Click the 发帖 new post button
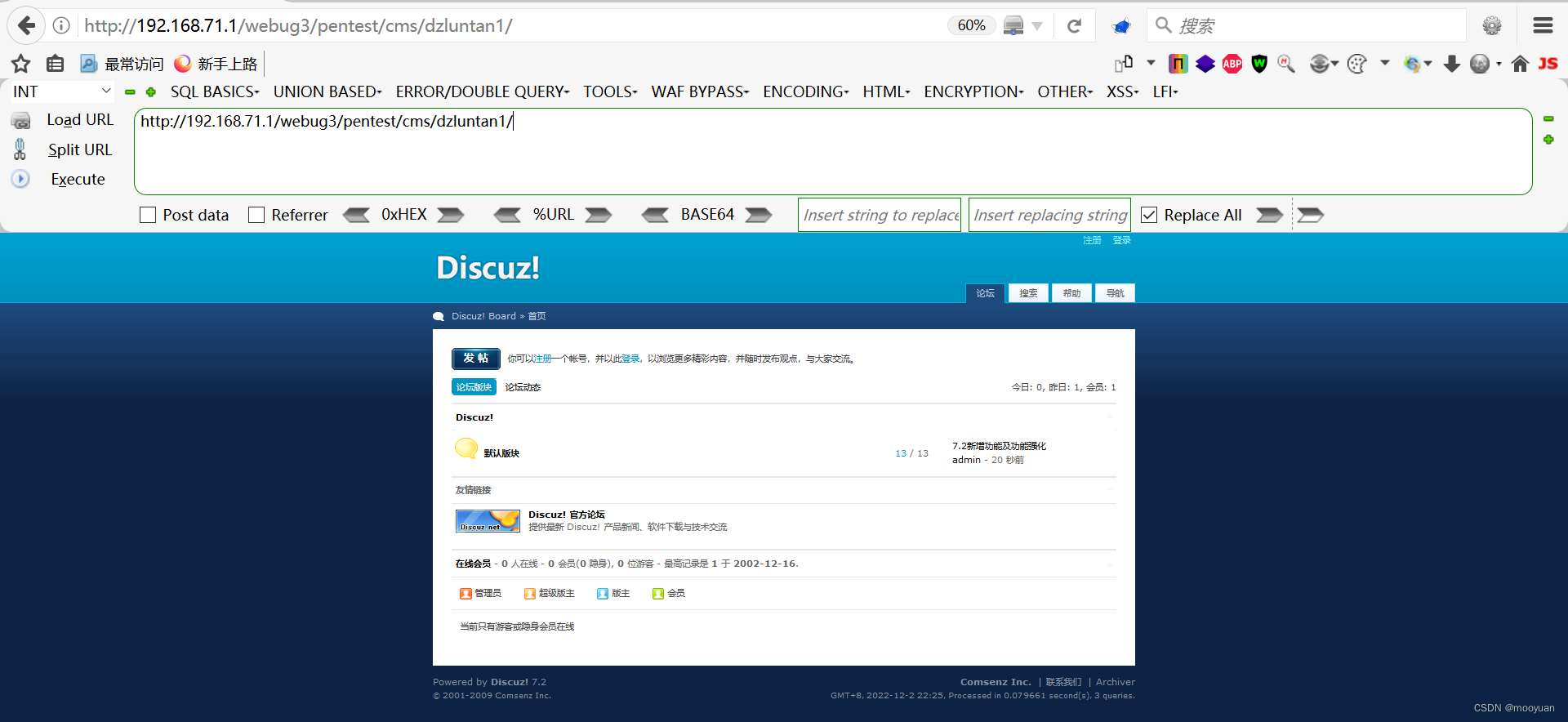The height and width of the screenshot is (722, 1568). coord(476,359)
